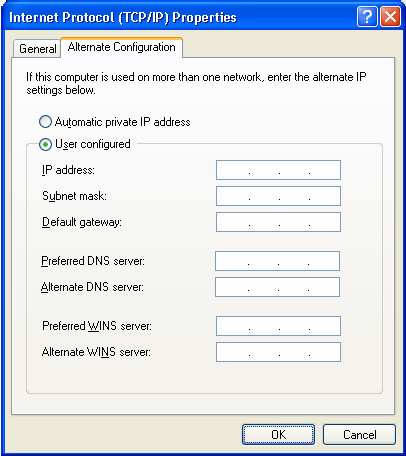Screen dimensions: 406x456
Task: Confirm settings with the OK button
Action: 278,435
